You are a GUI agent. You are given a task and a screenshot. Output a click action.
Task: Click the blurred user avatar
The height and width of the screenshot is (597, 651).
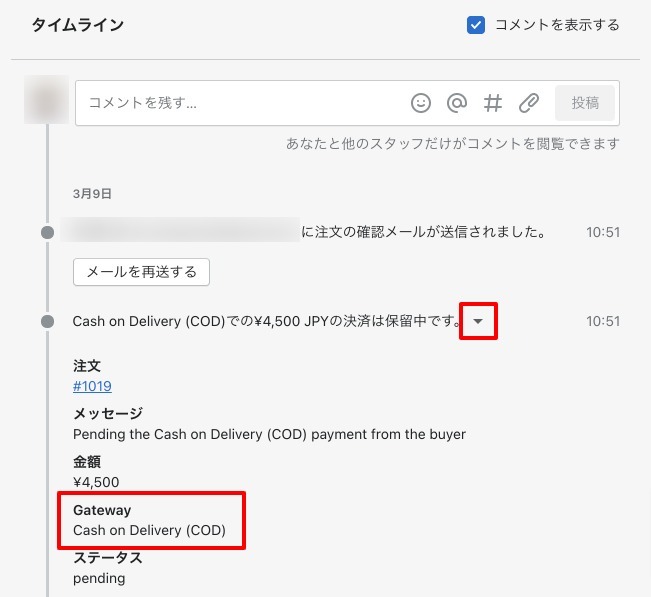[x=46, y=100]
